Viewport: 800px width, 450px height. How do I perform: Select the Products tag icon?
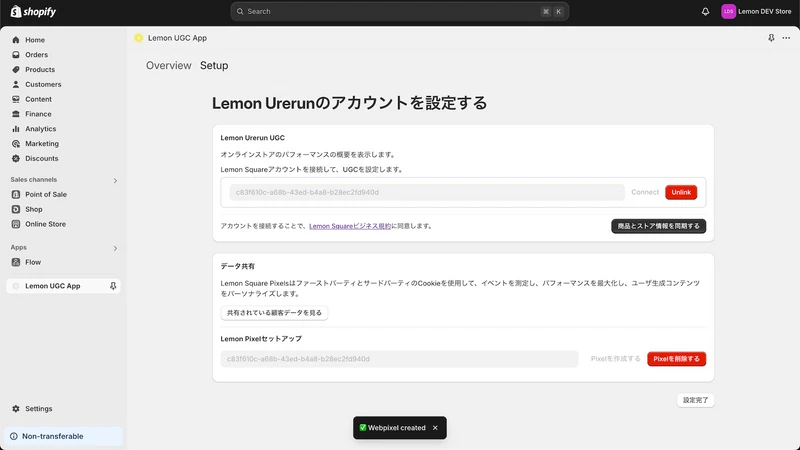(x=16, y=69)
